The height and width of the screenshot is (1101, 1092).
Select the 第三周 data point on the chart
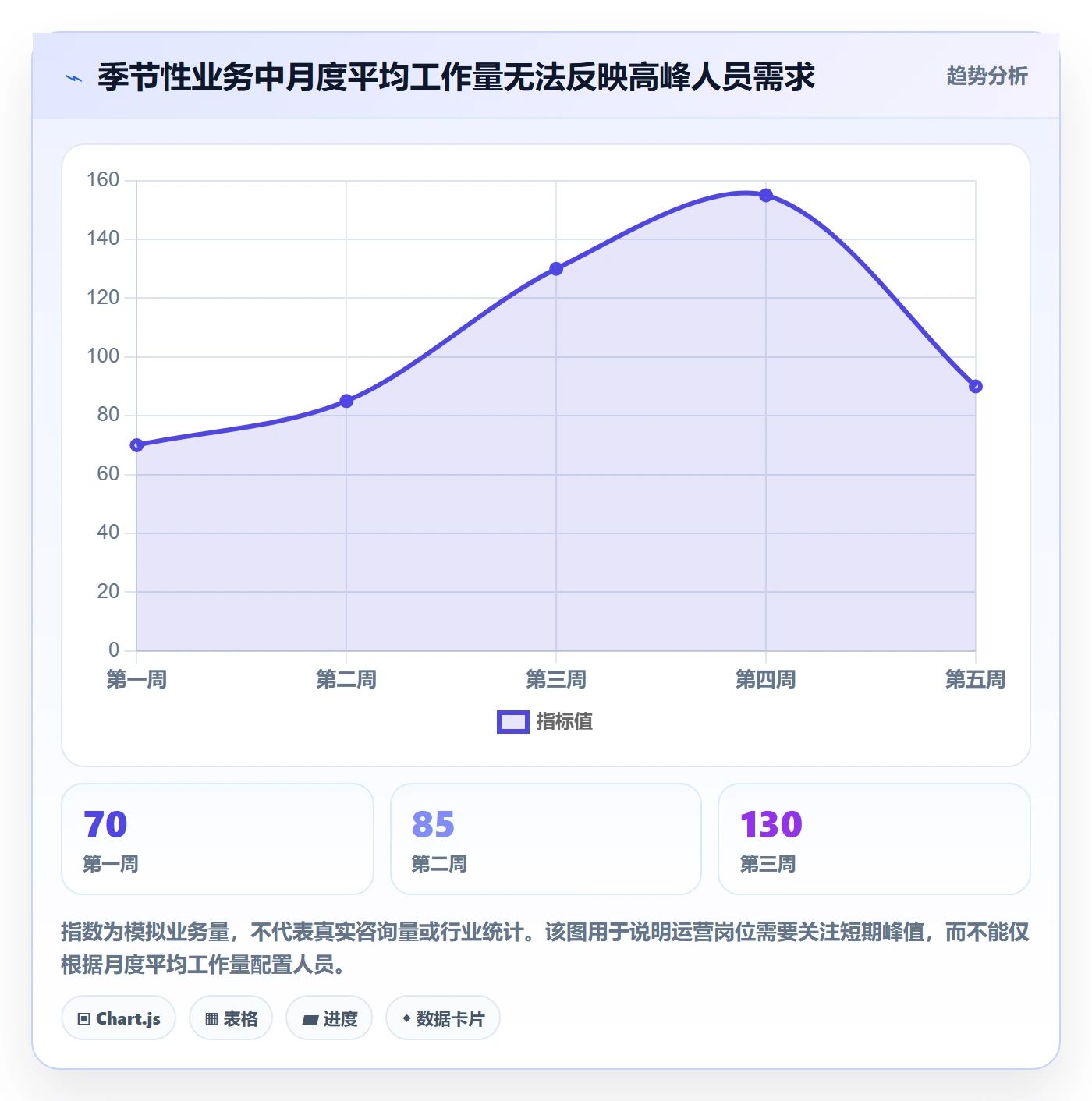click(x=556, y=269)
